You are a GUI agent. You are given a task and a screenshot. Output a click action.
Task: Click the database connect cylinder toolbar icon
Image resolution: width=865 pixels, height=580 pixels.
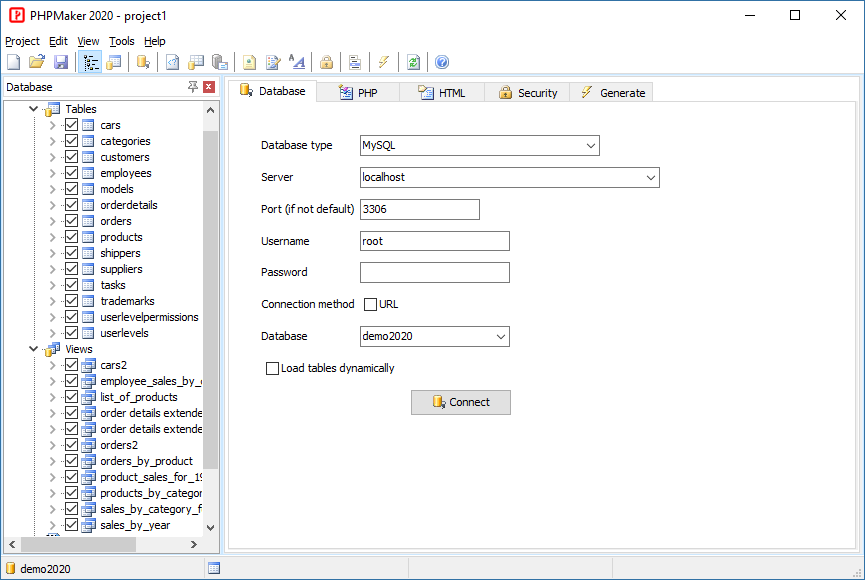(x=143, y=62)
